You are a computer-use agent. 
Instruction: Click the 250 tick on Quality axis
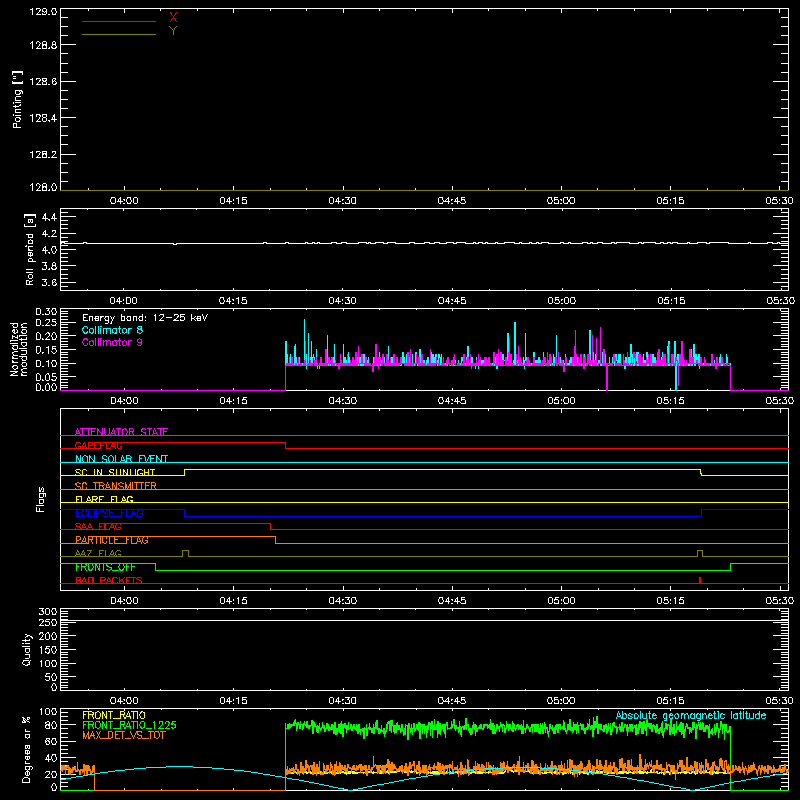(48, 622)
